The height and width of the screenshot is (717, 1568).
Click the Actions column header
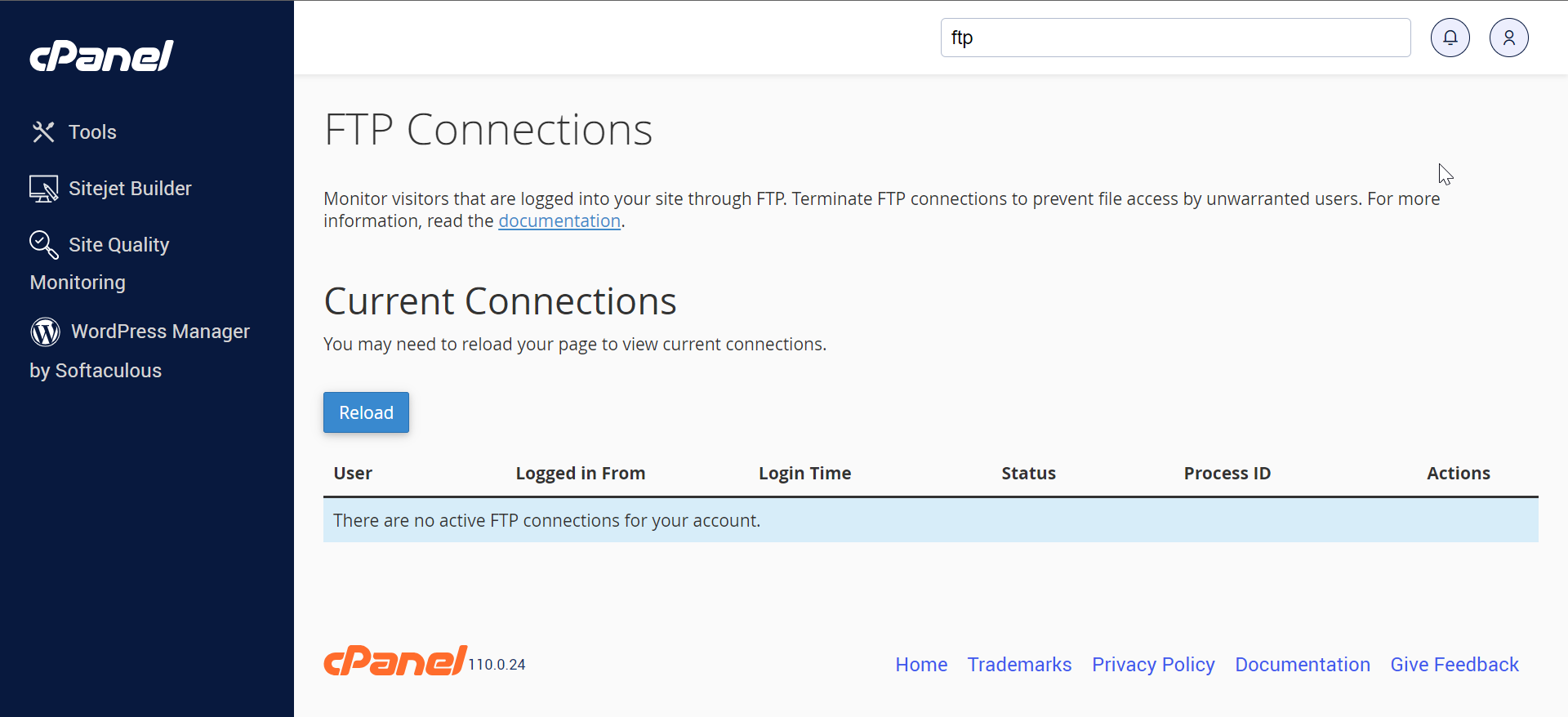pos(1458,474)
